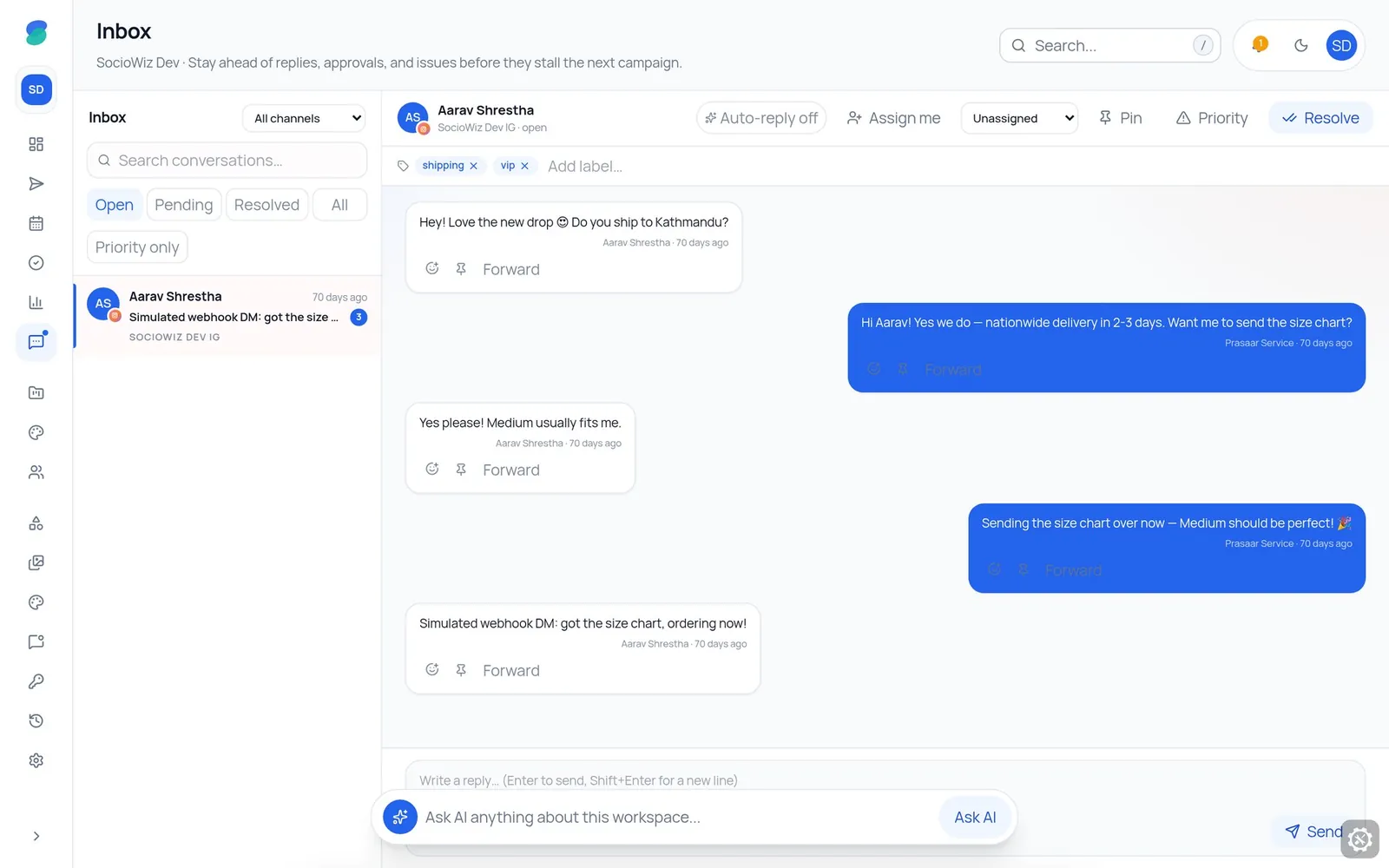Pin the 'Yes please! Medium usually fits me' message
Screen dimensions: 1389x868
(461, 470)
